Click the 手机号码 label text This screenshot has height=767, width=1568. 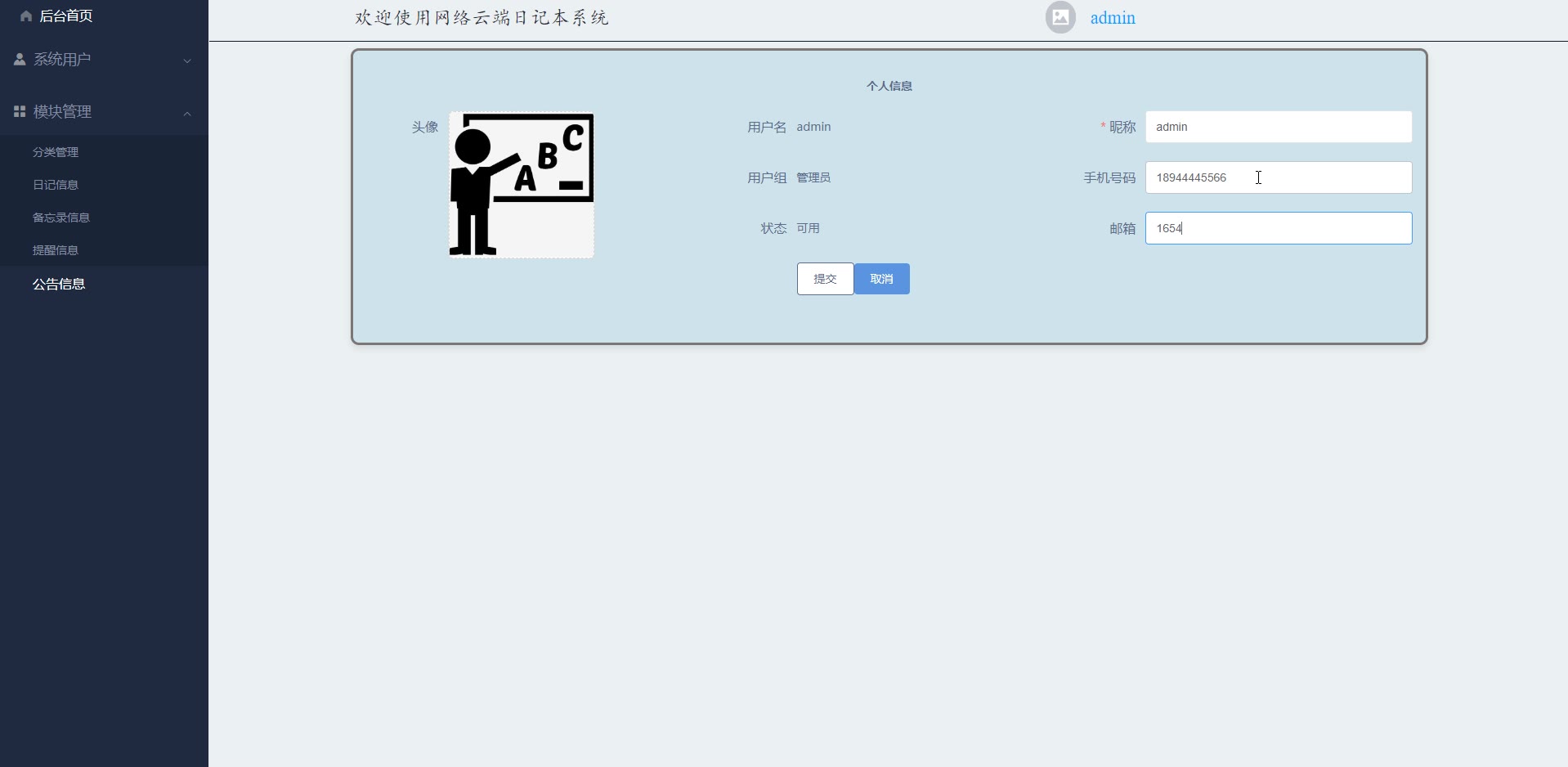1109,177
